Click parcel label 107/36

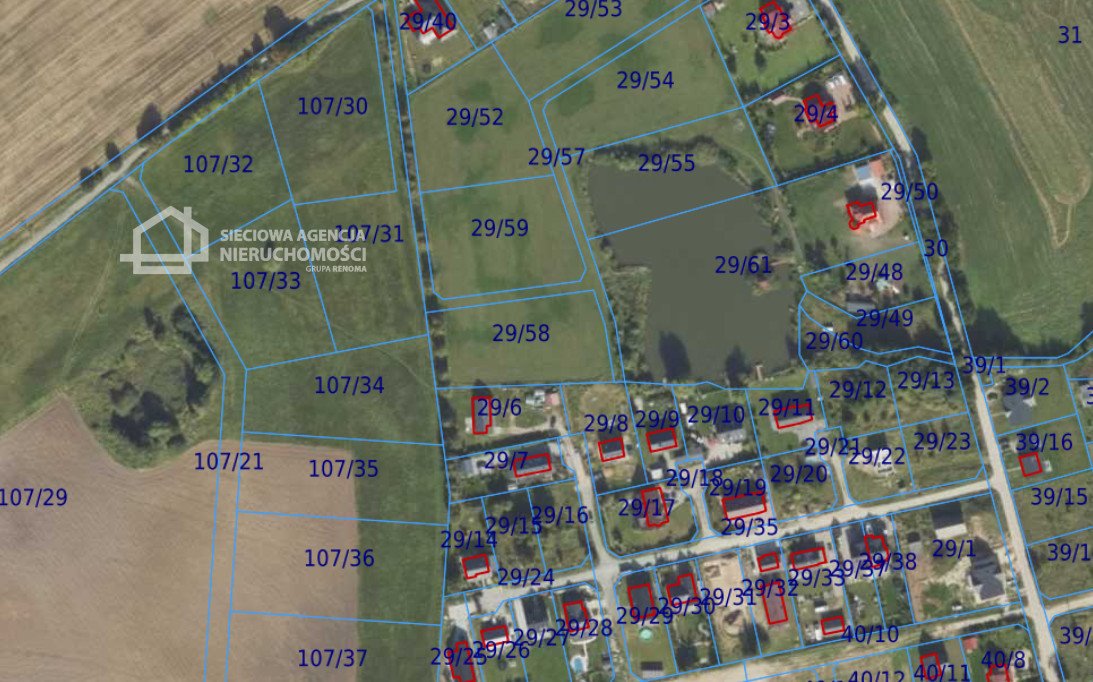pyautogui.click(x=339, y=559)
